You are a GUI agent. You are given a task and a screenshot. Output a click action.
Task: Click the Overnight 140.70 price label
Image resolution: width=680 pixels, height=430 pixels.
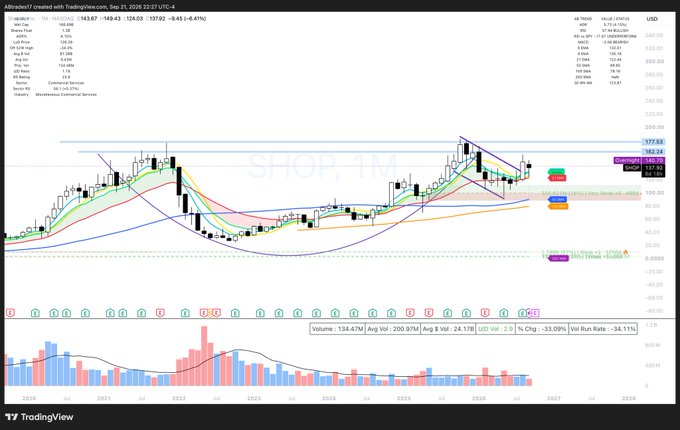(x=639, y=160)
